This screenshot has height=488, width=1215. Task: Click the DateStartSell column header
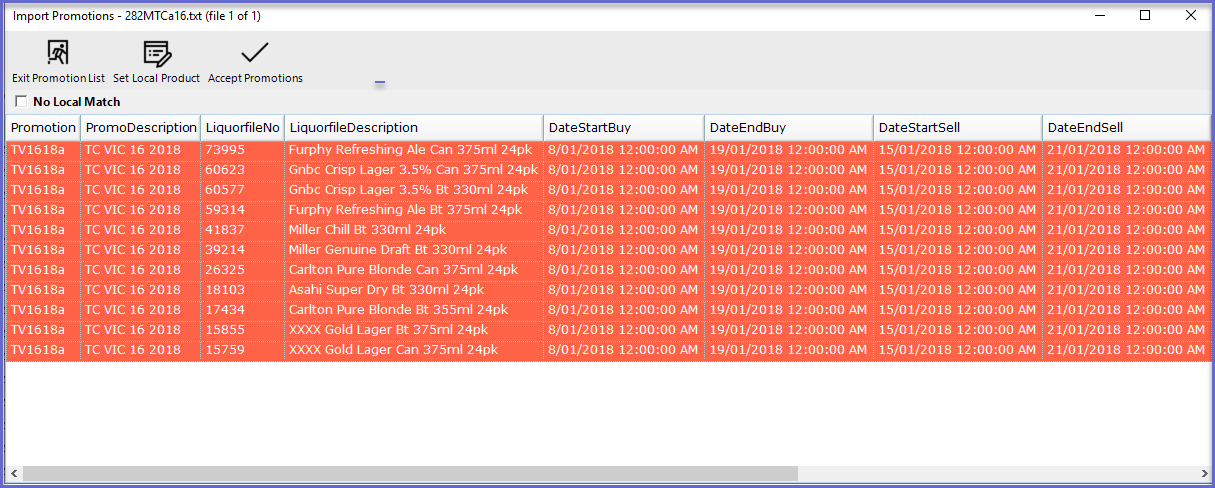point(959,128)
